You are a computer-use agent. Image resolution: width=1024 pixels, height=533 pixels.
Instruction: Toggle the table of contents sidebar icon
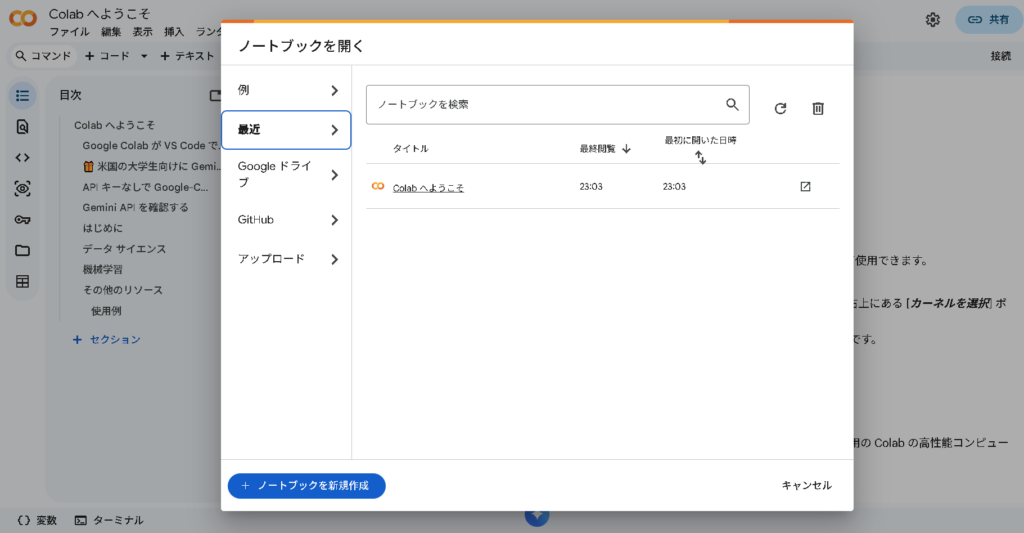23,95
